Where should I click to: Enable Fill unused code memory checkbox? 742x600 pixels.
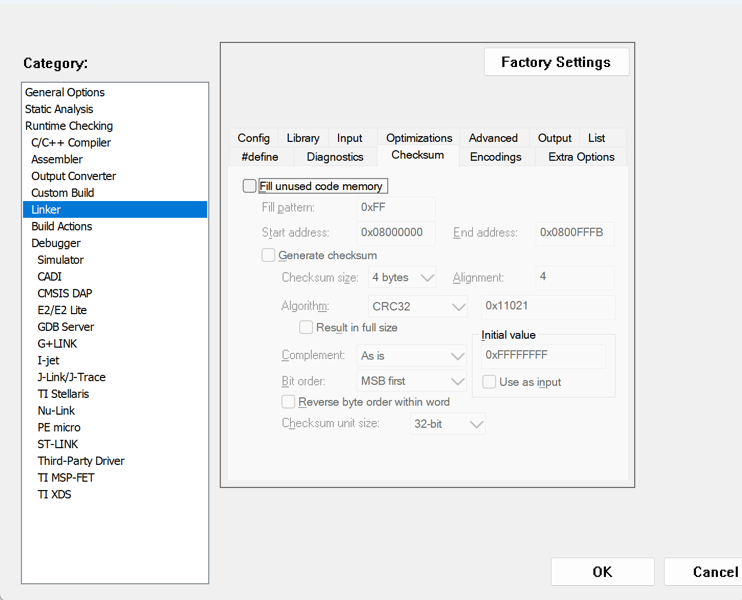(249, 186)
